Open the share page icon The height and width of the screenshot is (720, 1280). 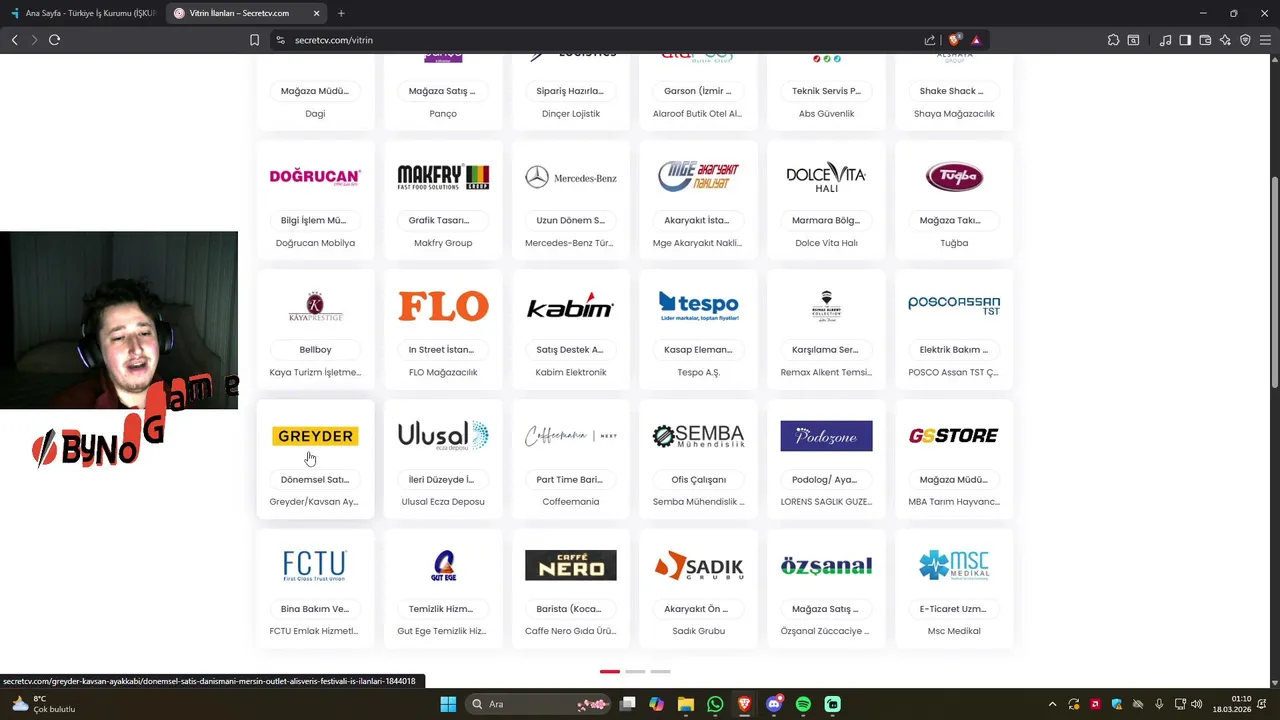click(x=930, y=40)
